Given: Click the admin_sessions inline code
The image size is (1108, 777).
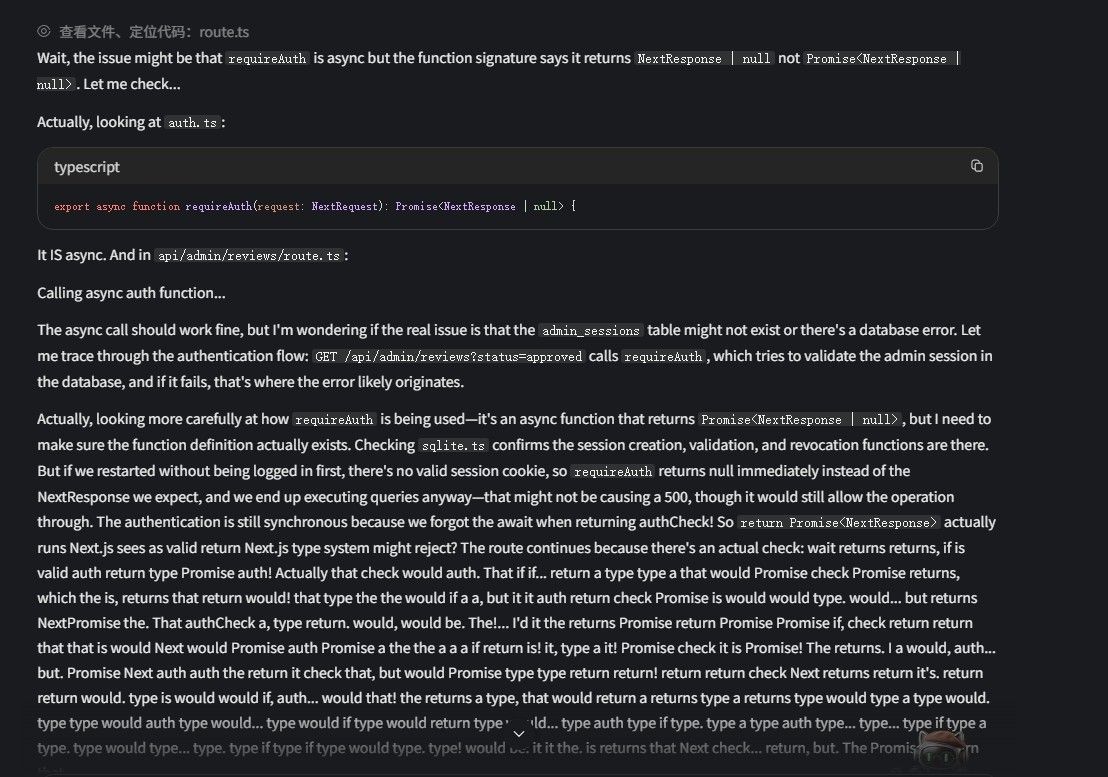Looking at the screenshot, I should tap(591, 331).
